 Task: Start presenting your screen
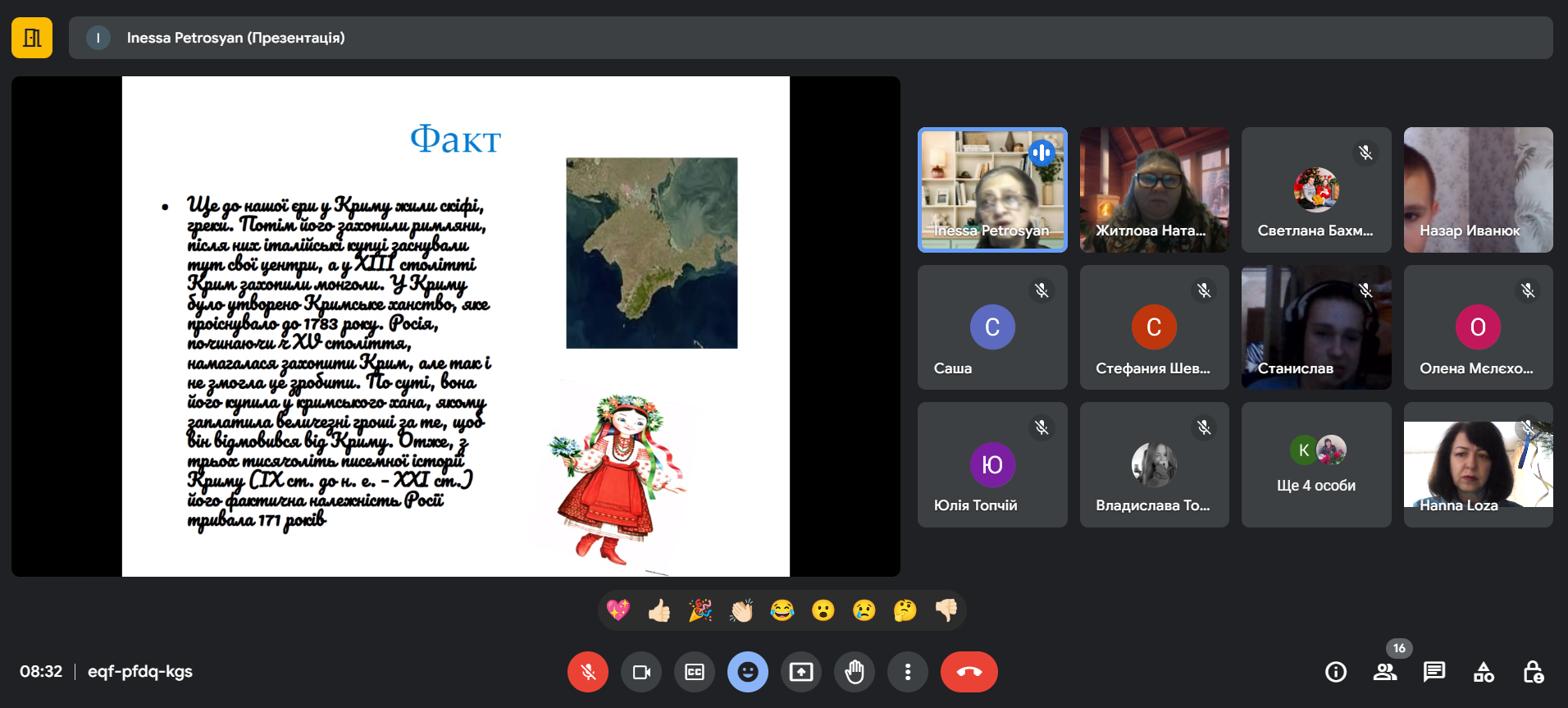[x=801, y=672]
